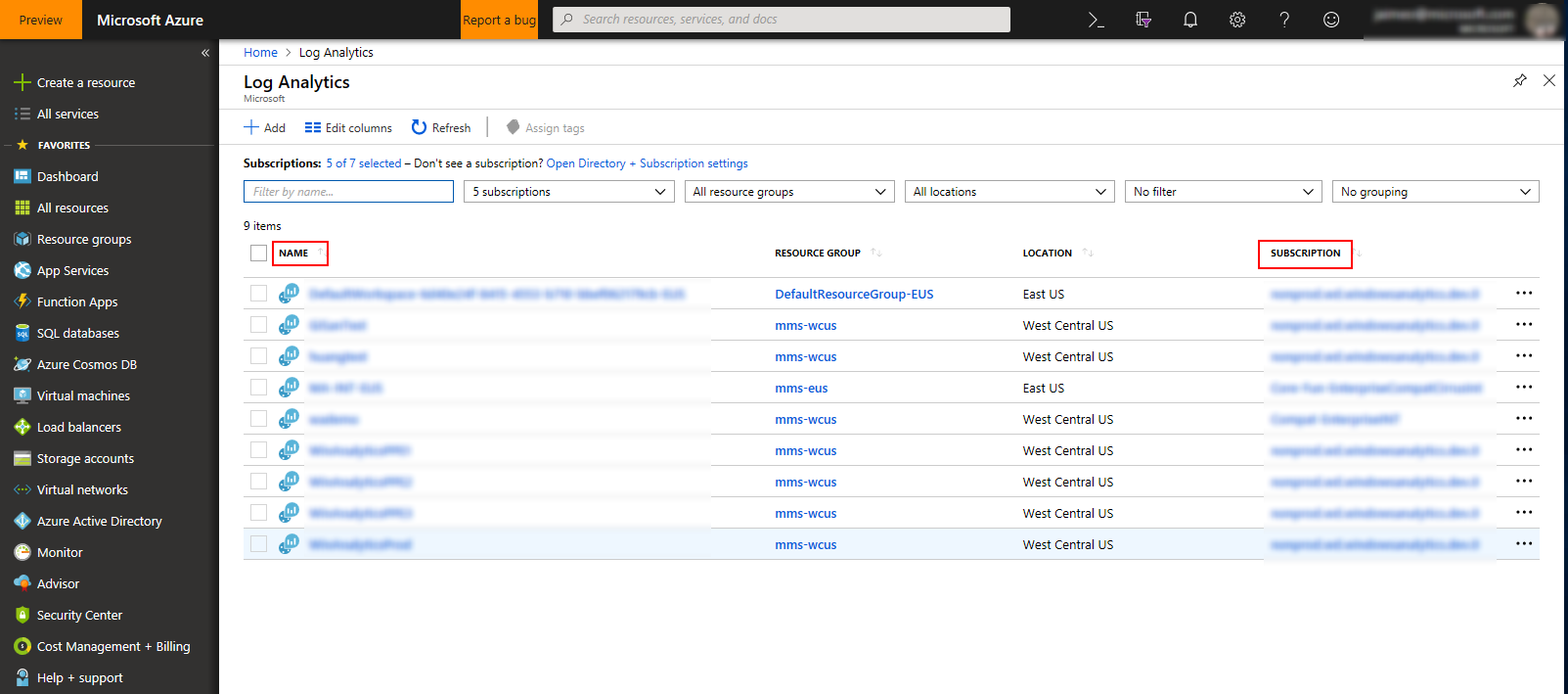This screenshot has width=1568, height=694.
Task: Click the Open Directory + Subscription settings link
Action: pyautogui.click(x=647, y=163)
